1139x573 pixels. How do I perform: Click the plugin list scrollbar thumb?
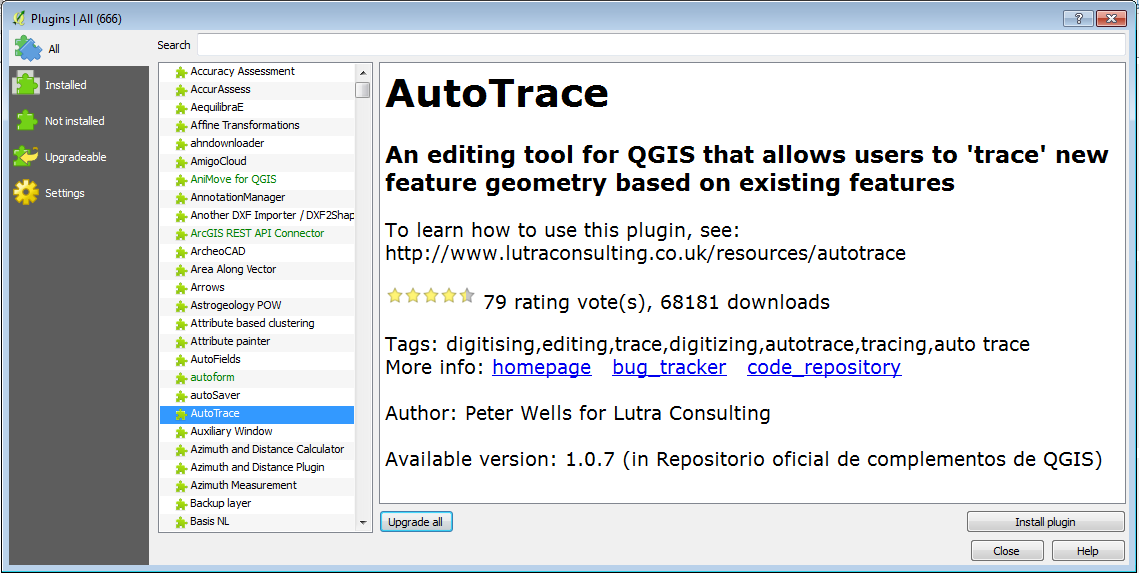(x=362, y=90)
